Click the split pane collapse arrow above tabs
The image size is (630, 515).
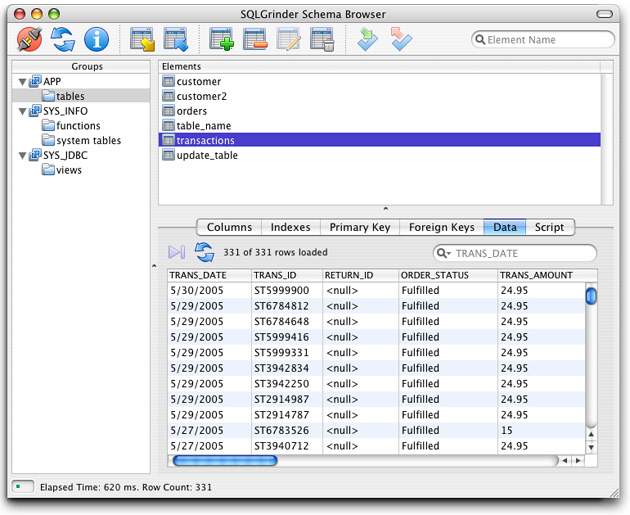(386, 208)
